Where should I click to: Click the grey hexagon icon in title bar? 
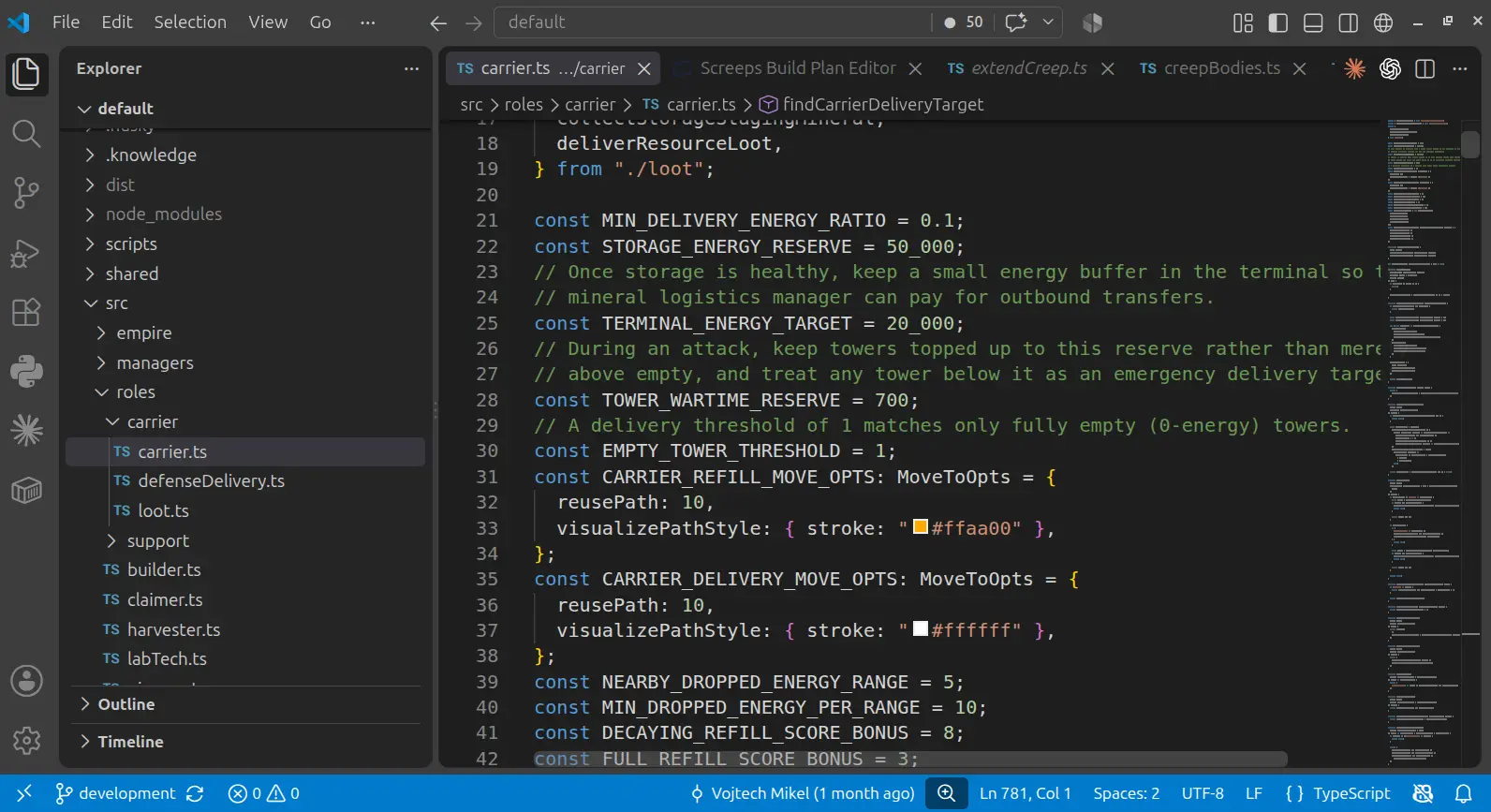[1092, 22]
